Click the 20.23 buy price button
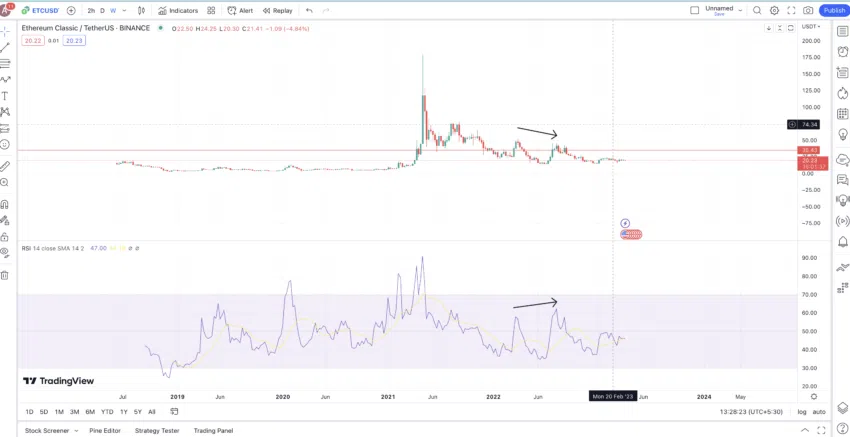 [74, 41]
